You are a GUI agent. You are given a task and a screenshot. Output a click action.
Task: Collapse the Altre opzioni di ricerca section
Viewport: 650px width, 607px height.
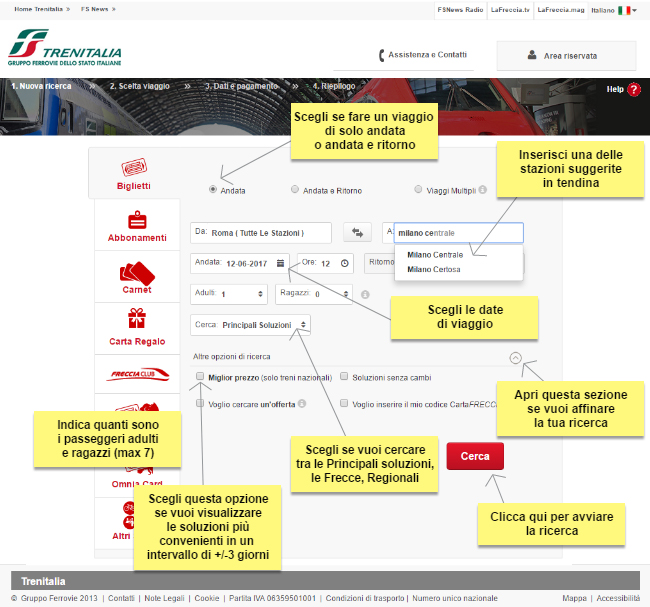[x=515, y=356]
